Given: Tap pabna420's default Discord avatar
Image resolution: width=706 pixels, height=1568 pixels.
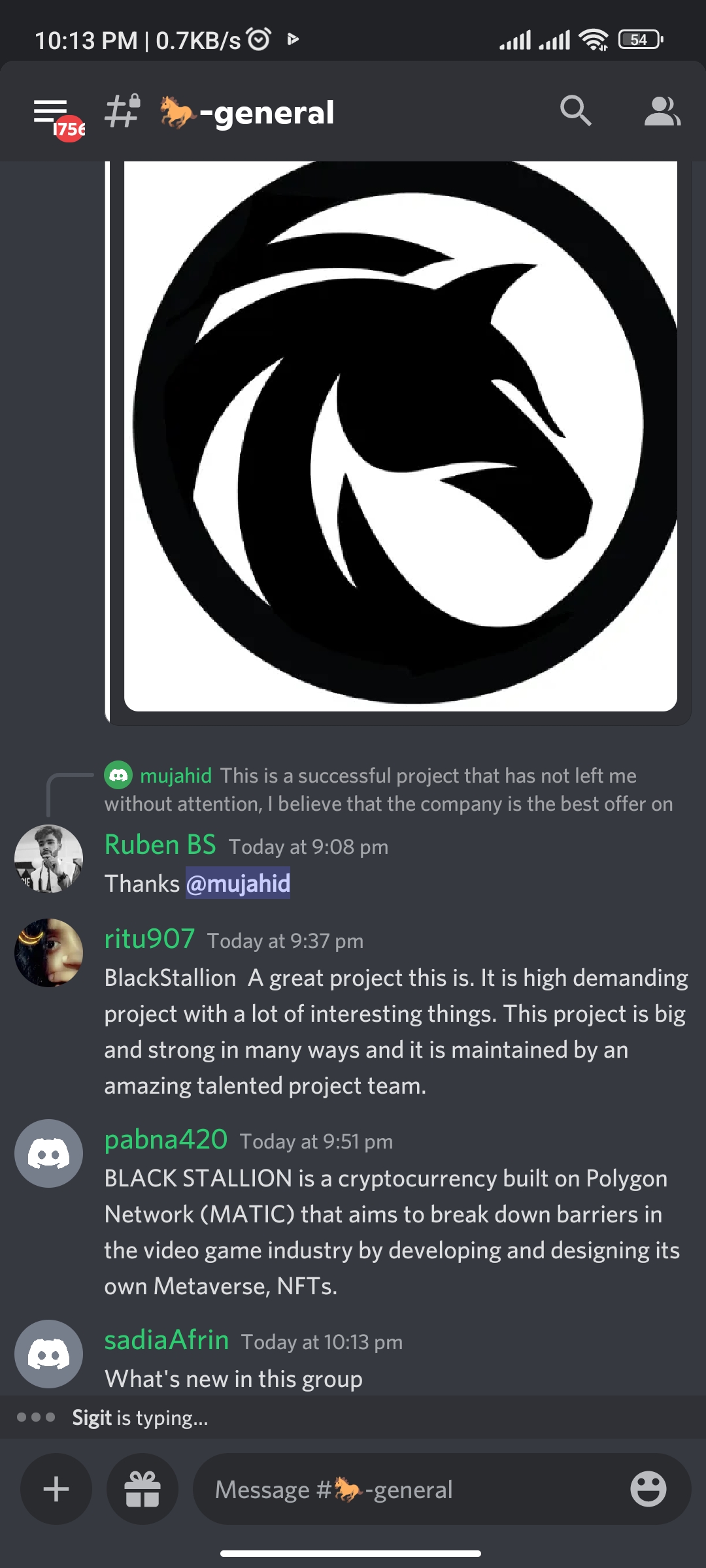Looking at the screenshot, I should 49,1153.
